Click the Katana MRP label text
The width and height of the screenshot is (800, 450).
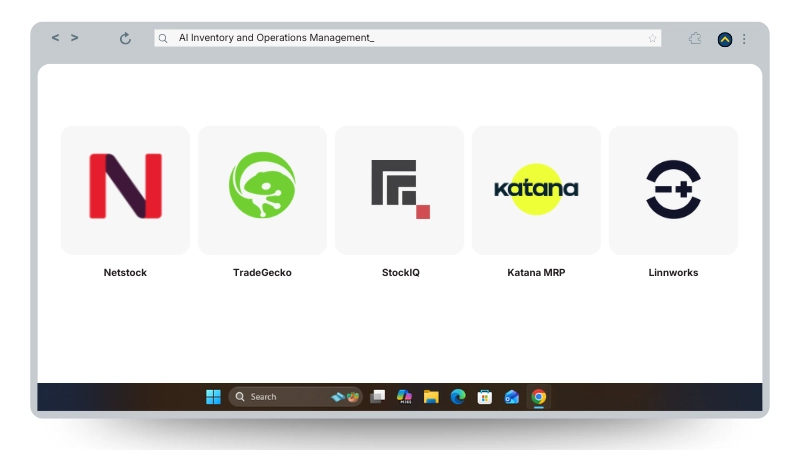(536, 272)
